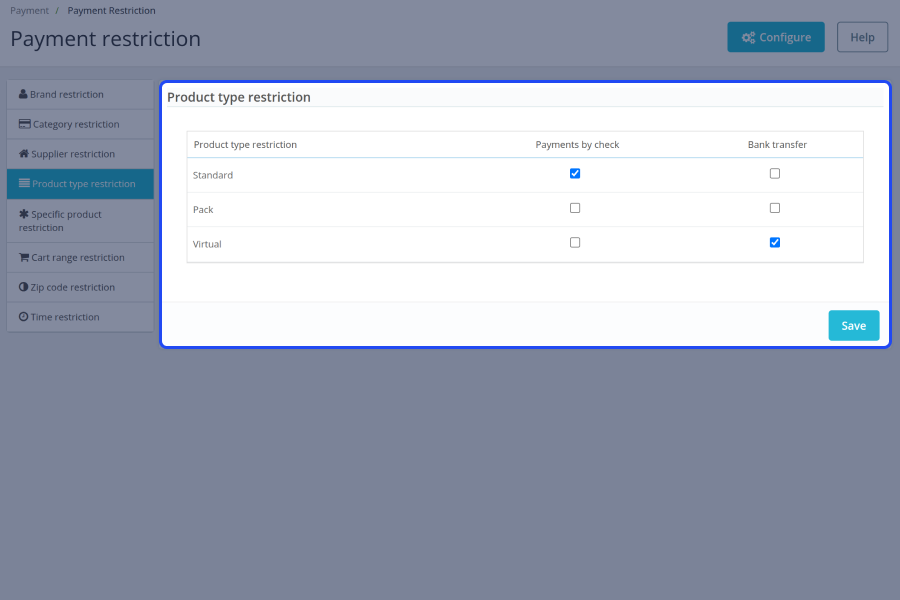
Task: Enable Pack for Payments by check
Action: click(x=575, y=208)
